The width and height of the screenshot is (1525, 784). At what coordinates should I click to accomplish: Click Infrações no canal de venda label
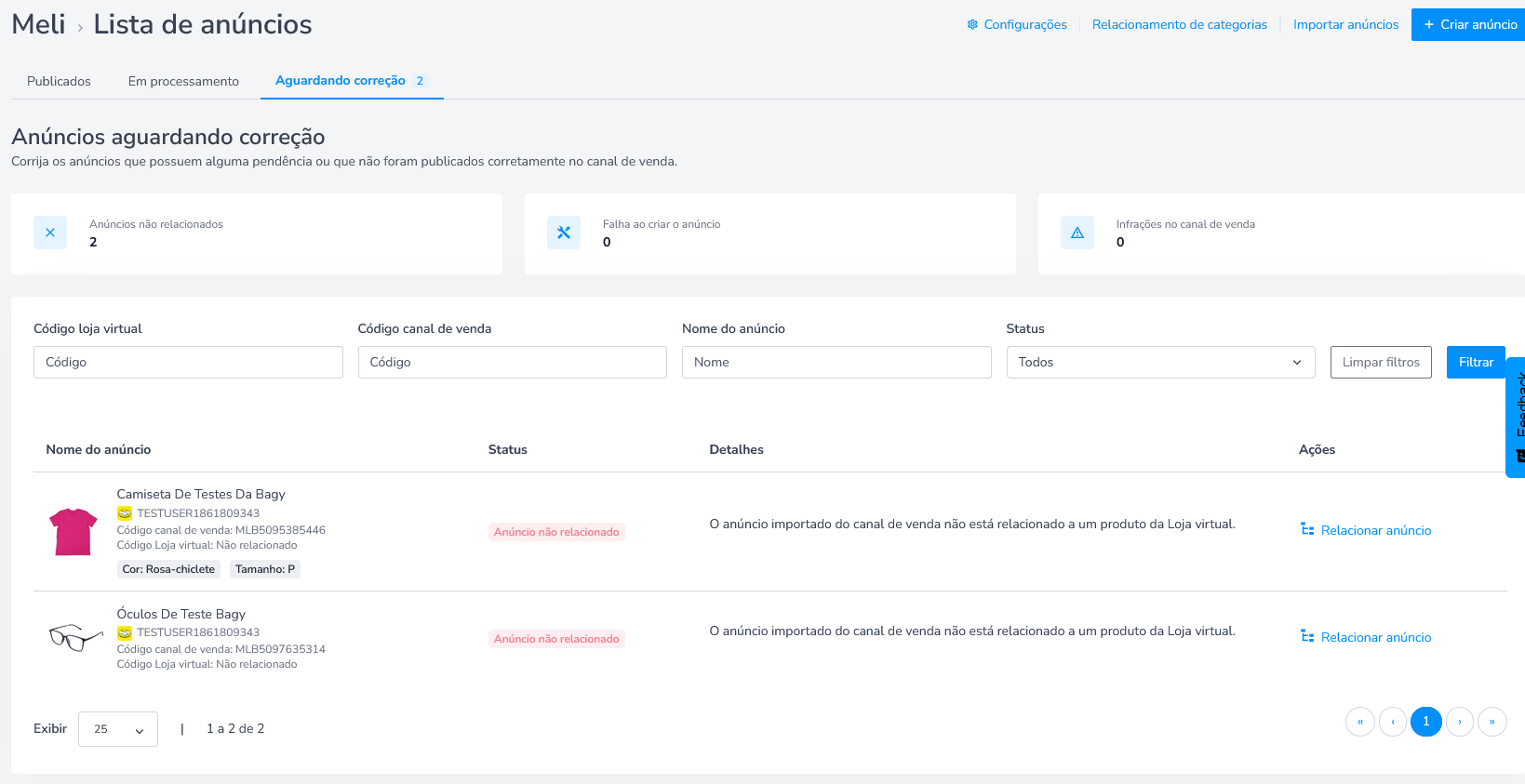1185,224
